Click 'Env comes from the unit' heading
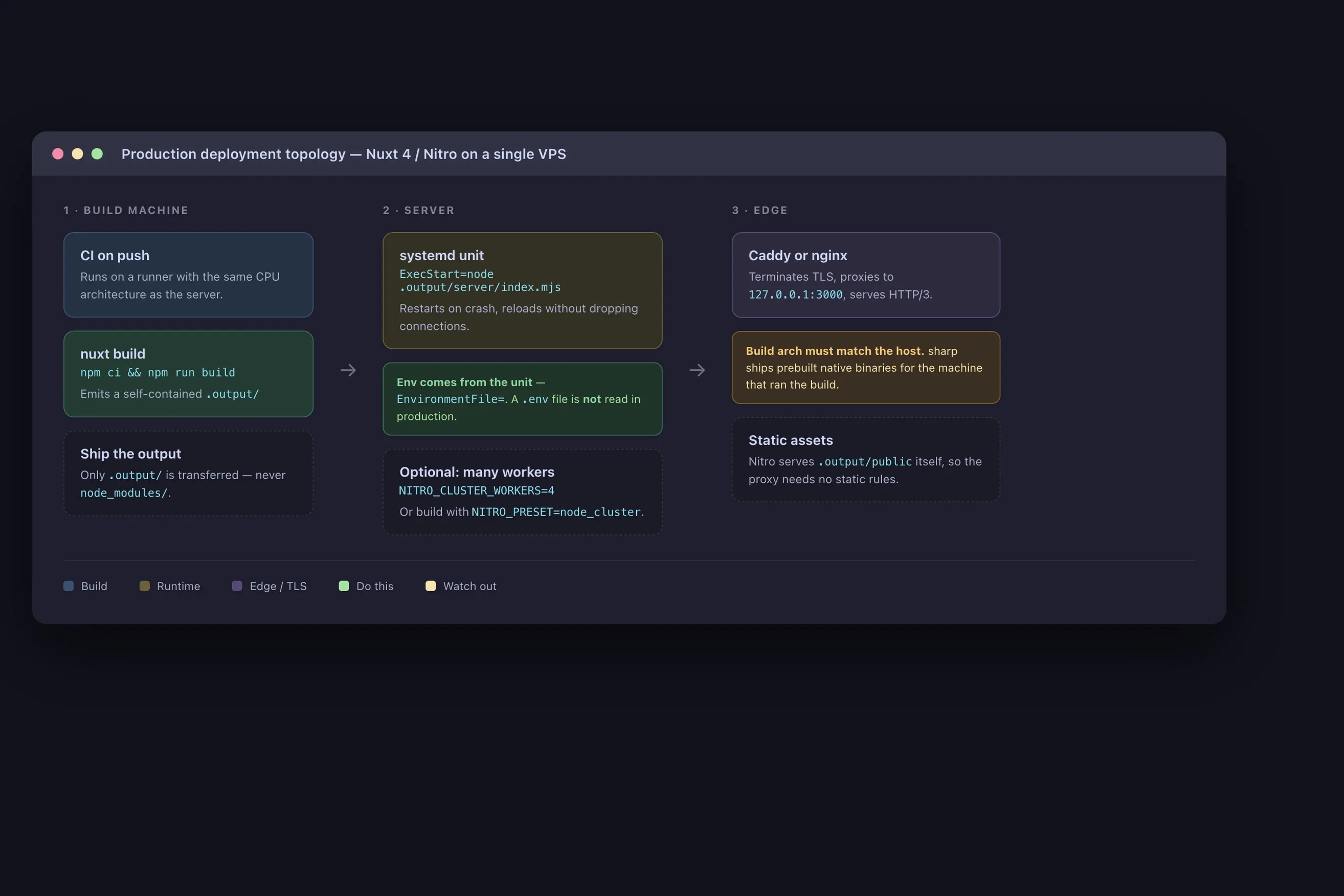The width and height of the screenshot is (1344, 896). (x=464, y=383)
